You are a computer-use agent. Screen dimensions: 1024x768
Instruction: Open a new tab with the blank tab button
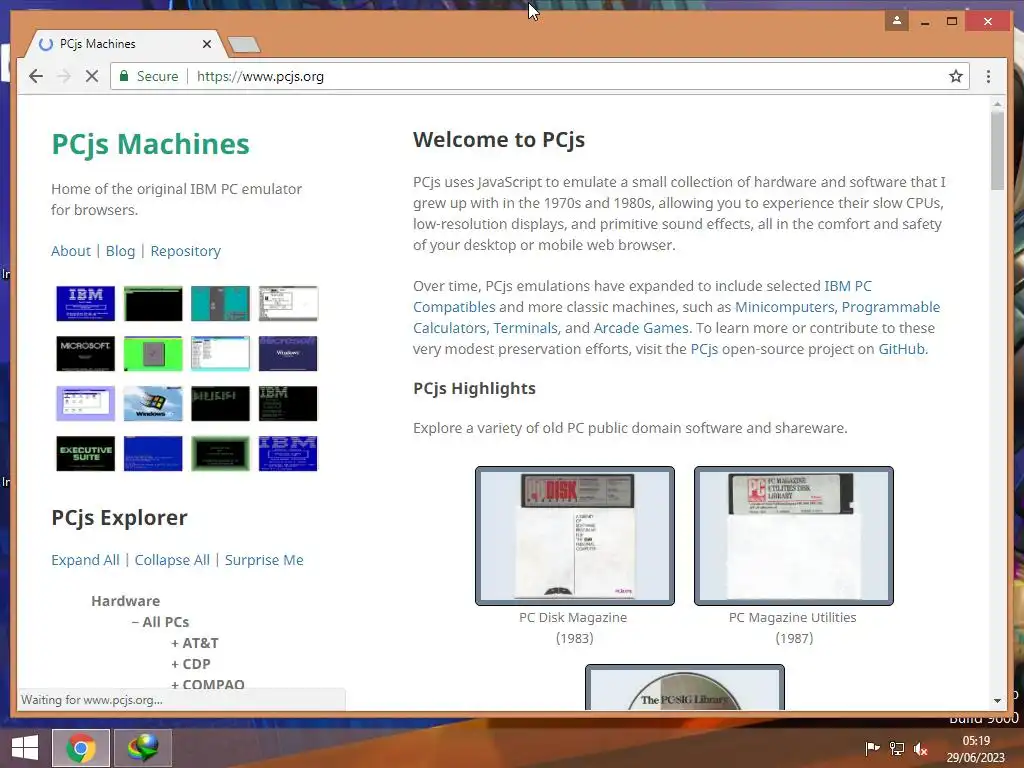[x=244, y=44]
